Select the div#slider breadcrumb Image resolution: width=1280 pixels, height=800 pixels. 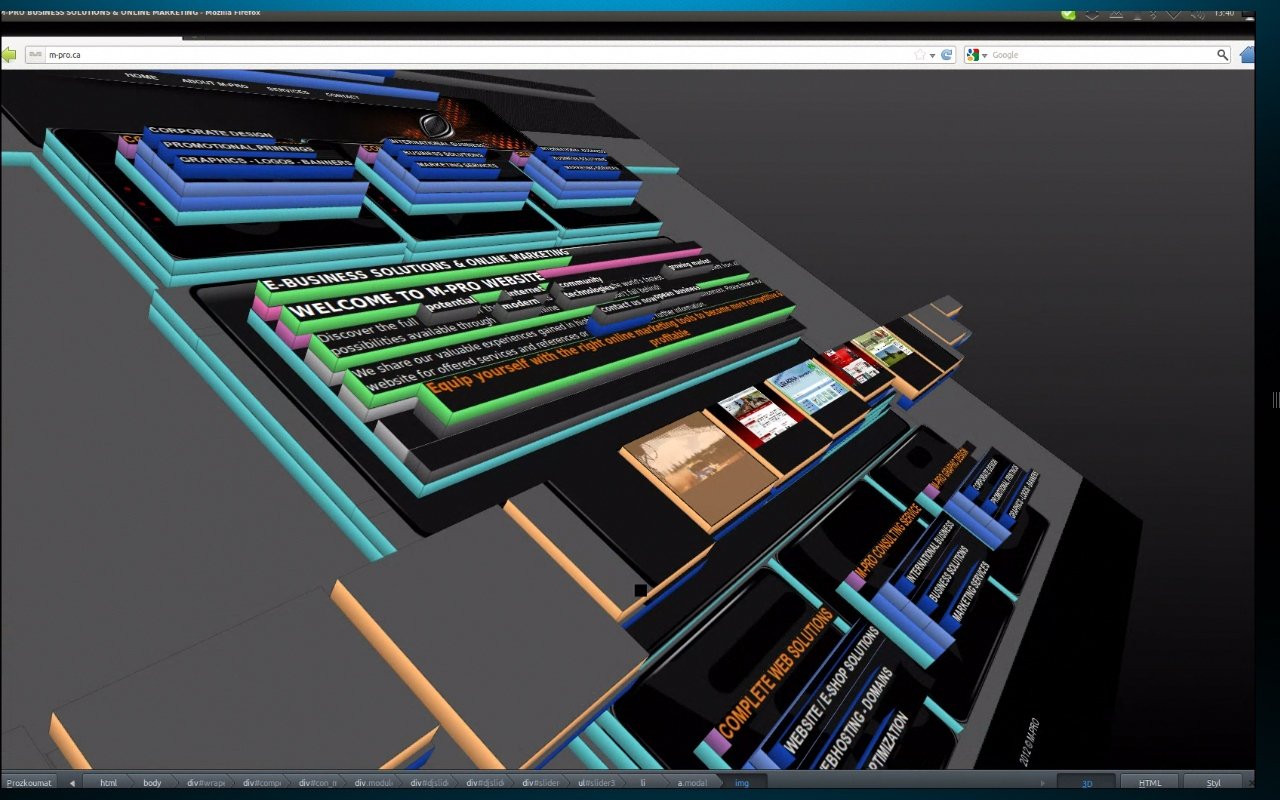(x=542, y=783)
